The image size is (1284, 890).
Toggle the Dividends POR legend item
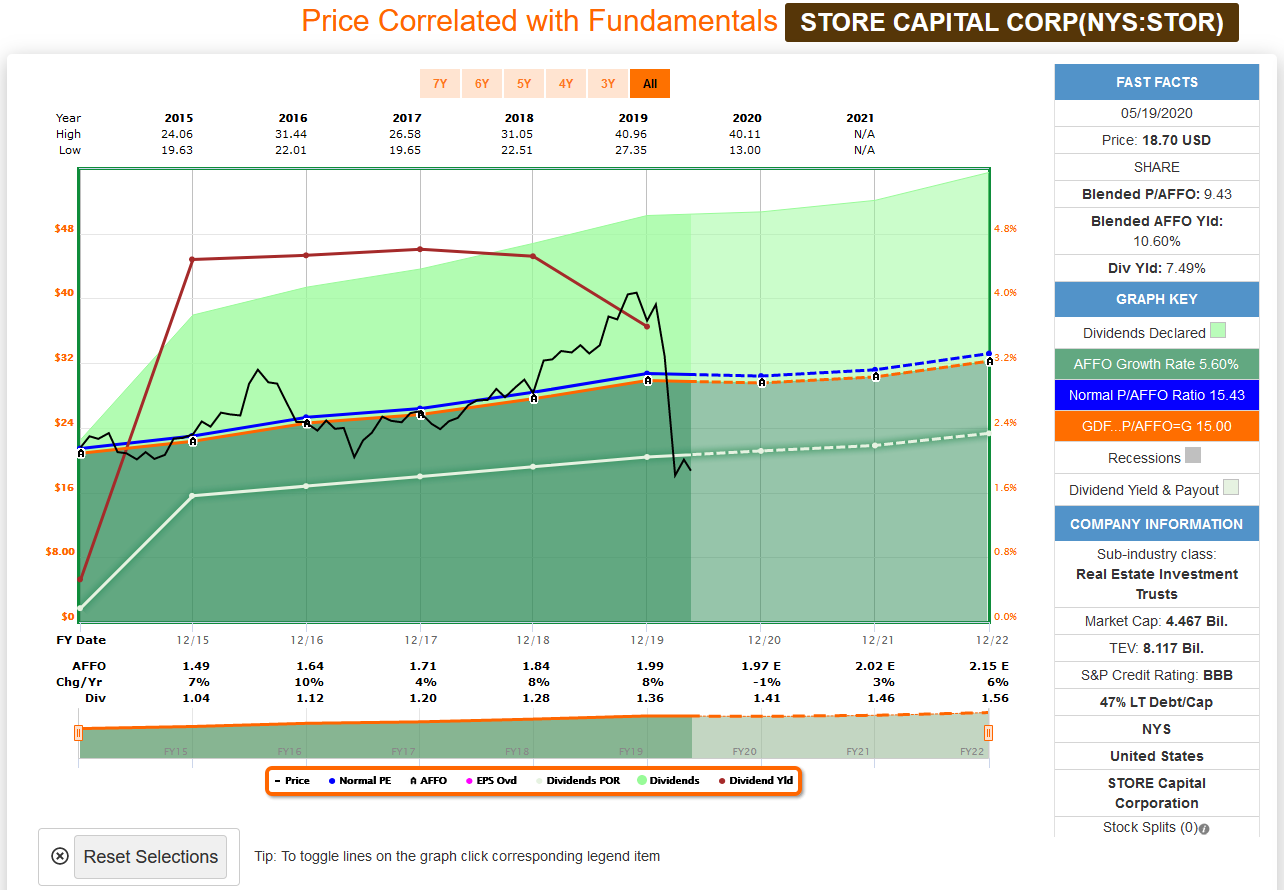pyautogui.click(x=577, y=780)
